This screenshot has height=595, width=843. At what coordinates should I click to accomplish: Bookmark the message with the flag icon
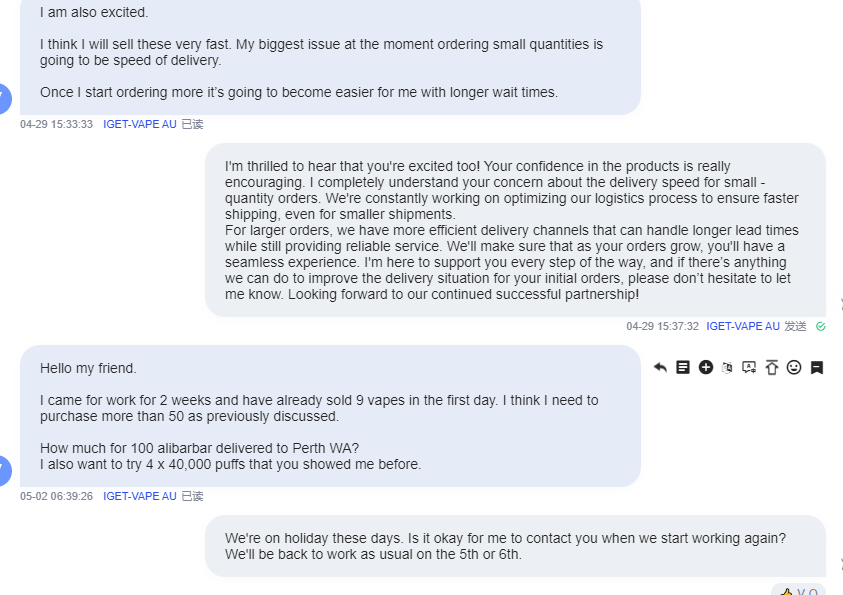coord(817,368)
